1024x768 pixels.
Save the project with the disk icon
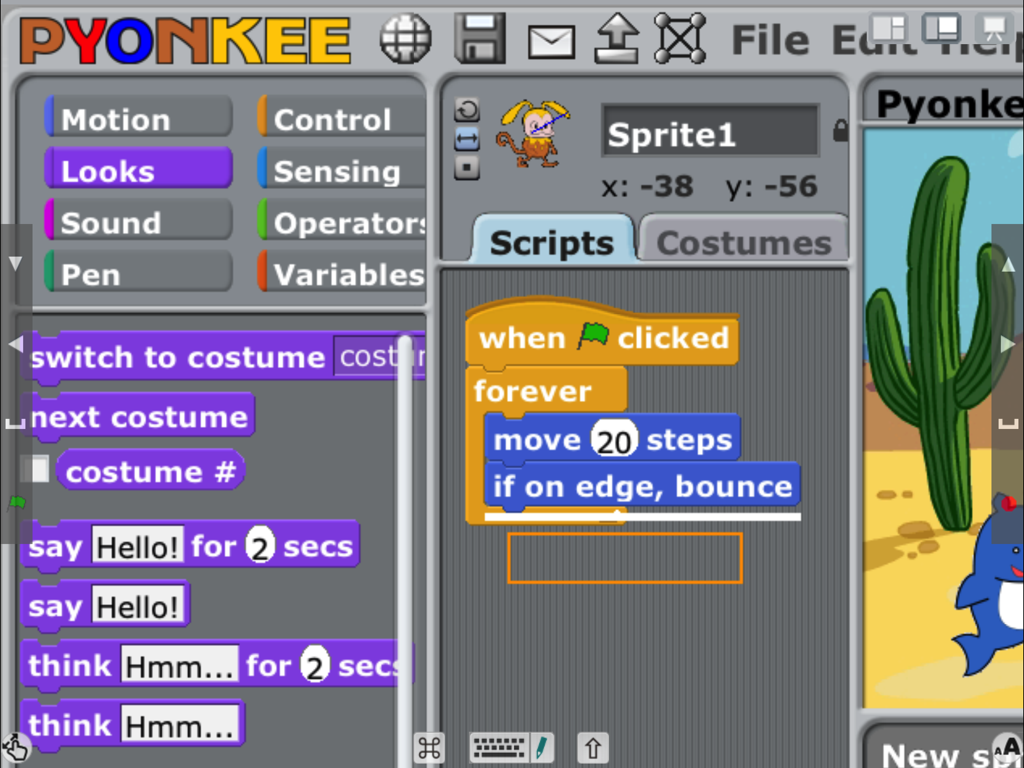tap(481, 38)
